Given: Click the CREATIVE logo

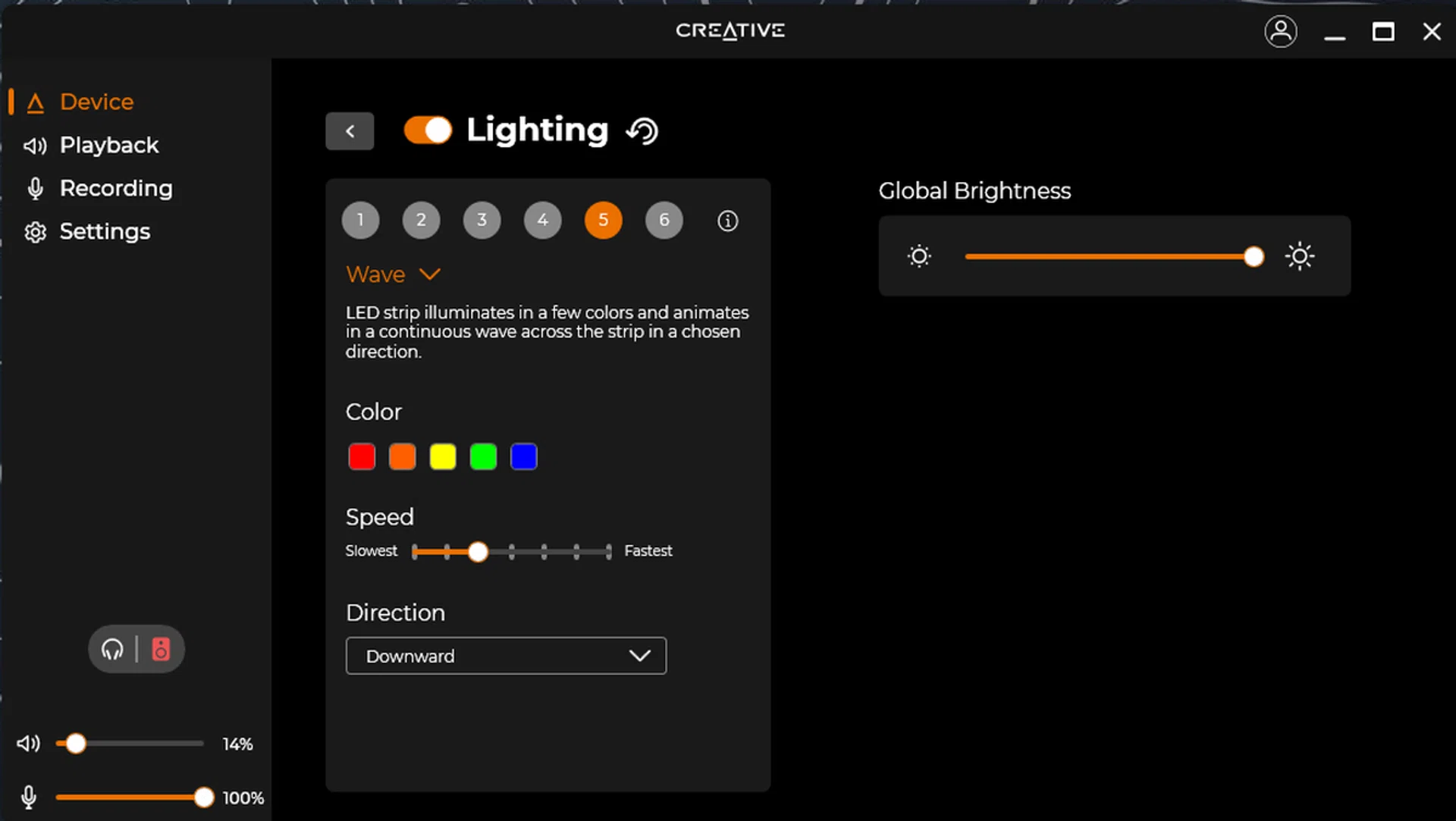Looking at the screenshot, I should 730,31.
